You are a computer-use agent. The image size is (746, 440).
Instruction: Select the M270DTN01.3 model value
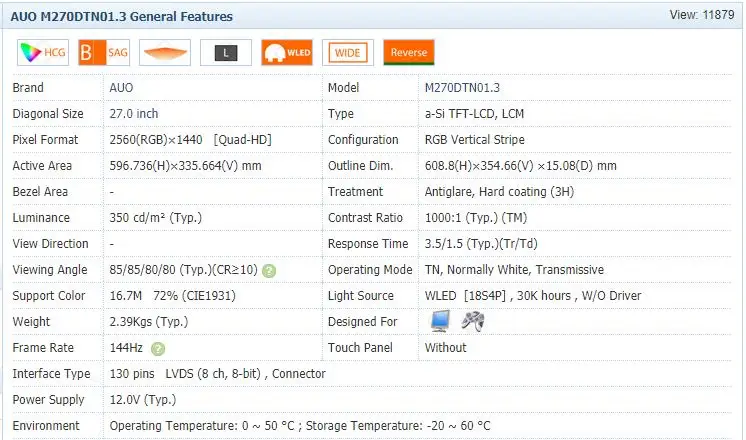(x=462, y=88)
